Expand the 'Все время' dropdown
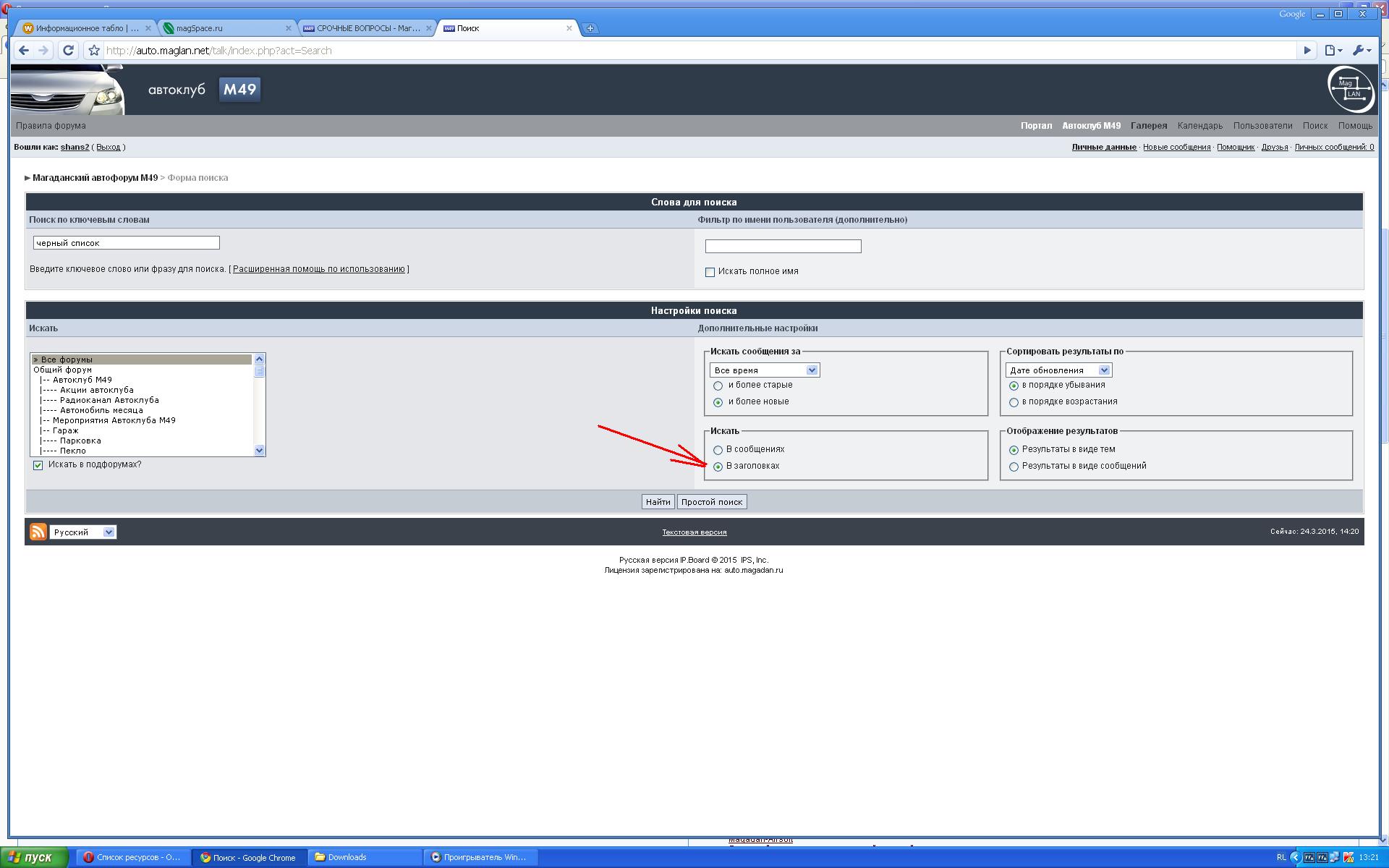Viewport: 1389px width, 868px height. coord(765,370)
